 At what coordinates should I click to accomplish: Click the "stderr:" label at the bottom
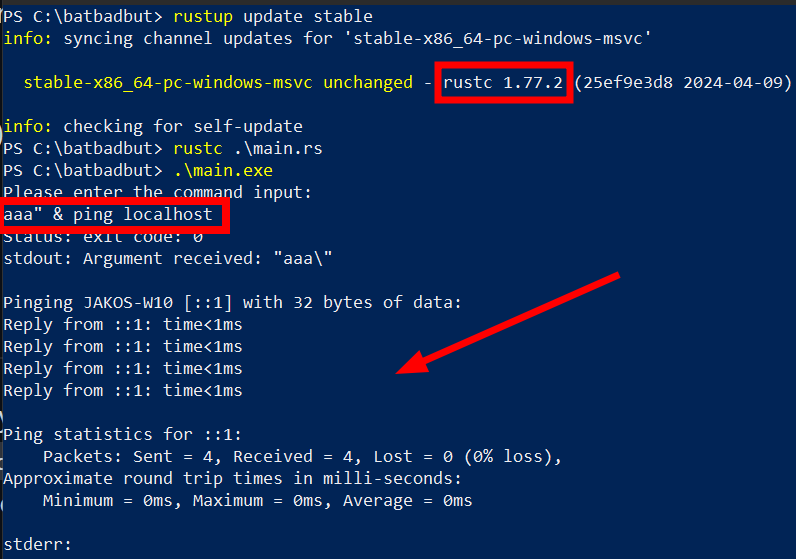[37, 545]
